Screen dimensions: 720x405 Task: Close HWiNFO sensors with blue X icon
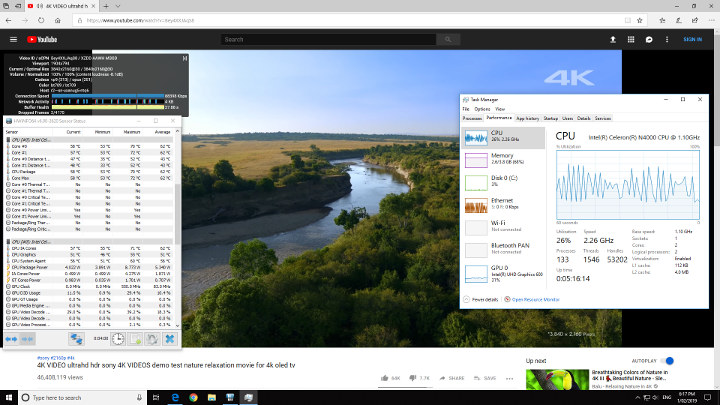point(169,339)
